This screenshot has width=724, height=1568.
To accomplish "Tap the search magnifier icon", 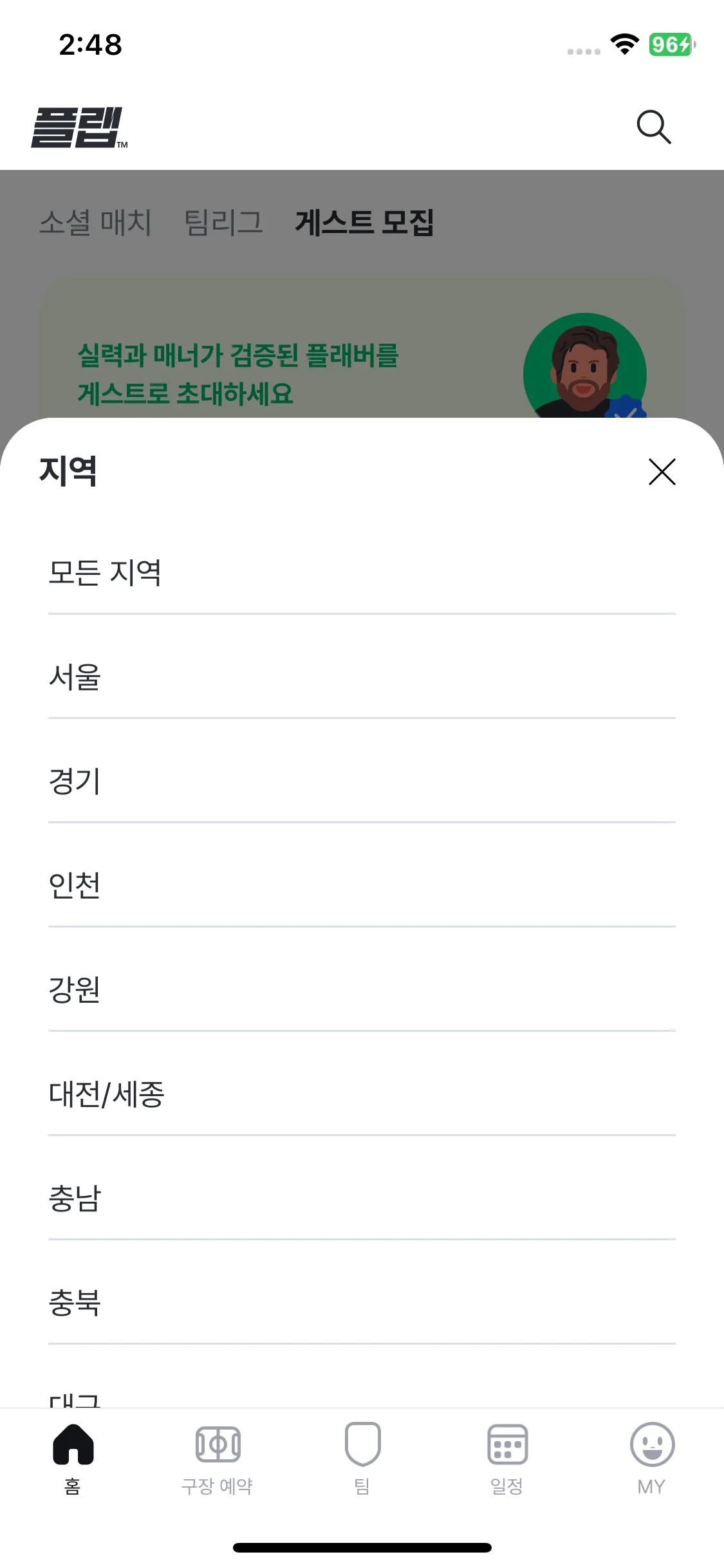I will click(x=654, y=127).
